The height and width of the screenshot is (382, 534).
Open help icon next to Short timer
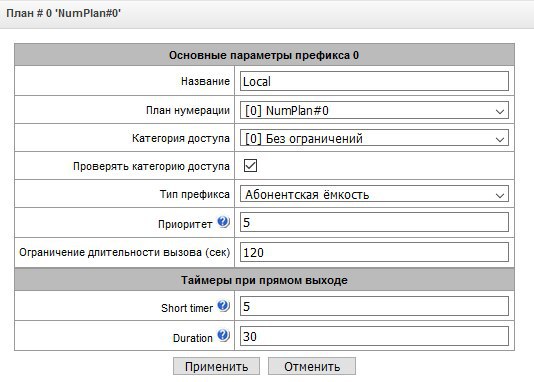[223, 306]
